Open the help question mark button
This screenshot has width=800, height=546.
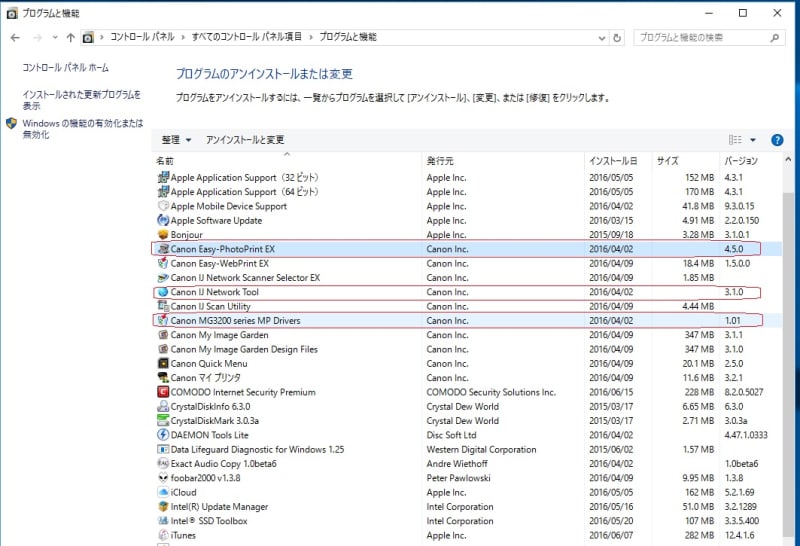777,140
